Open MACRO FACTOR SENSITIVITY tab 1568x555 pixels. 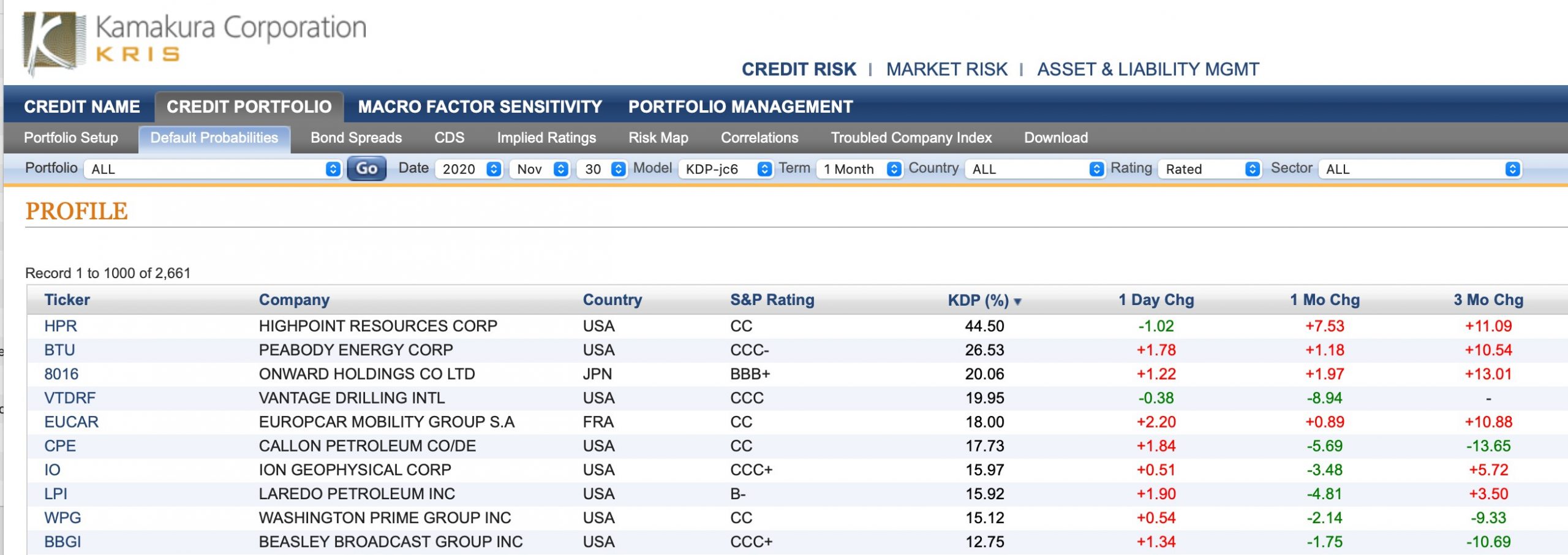[480, 107]
